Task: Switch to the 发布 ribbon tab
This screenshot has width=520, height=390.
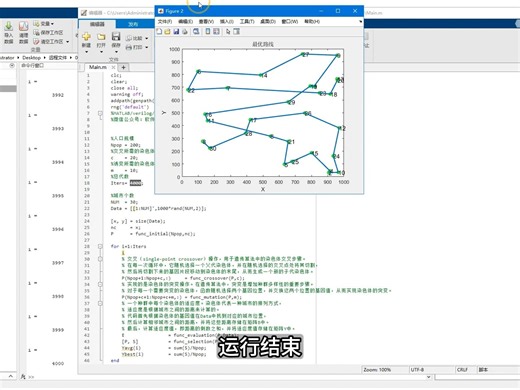Action: pyautogui.click(x=133, y=24)
